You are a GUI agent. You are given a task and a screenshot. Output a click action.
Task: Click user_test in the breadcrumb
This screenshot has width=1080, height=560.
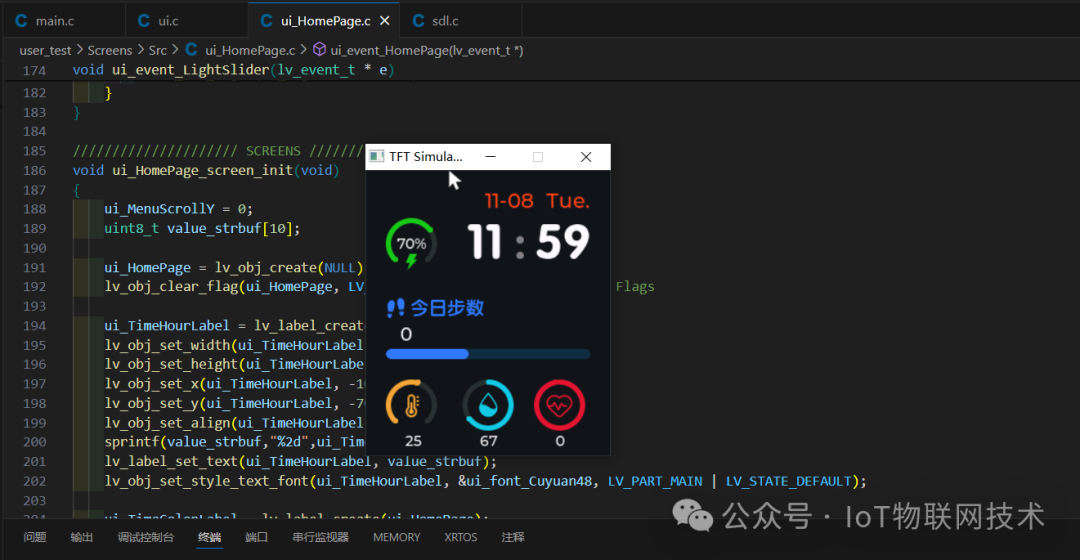click(45, 50)
